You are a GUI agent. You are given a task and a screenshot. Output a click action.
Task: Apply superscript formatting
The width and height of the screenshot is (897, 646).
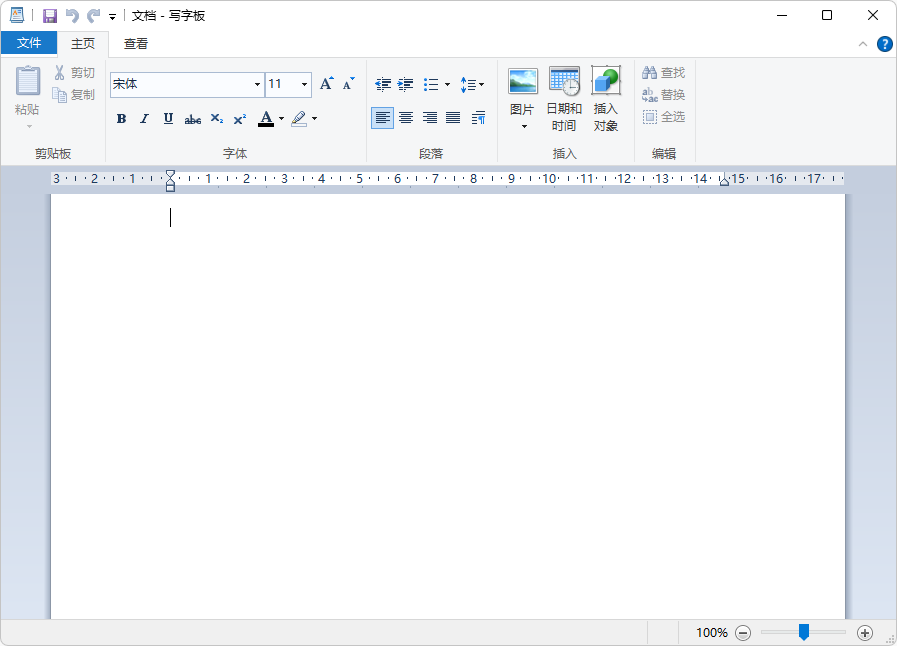[x=240, y=119]
